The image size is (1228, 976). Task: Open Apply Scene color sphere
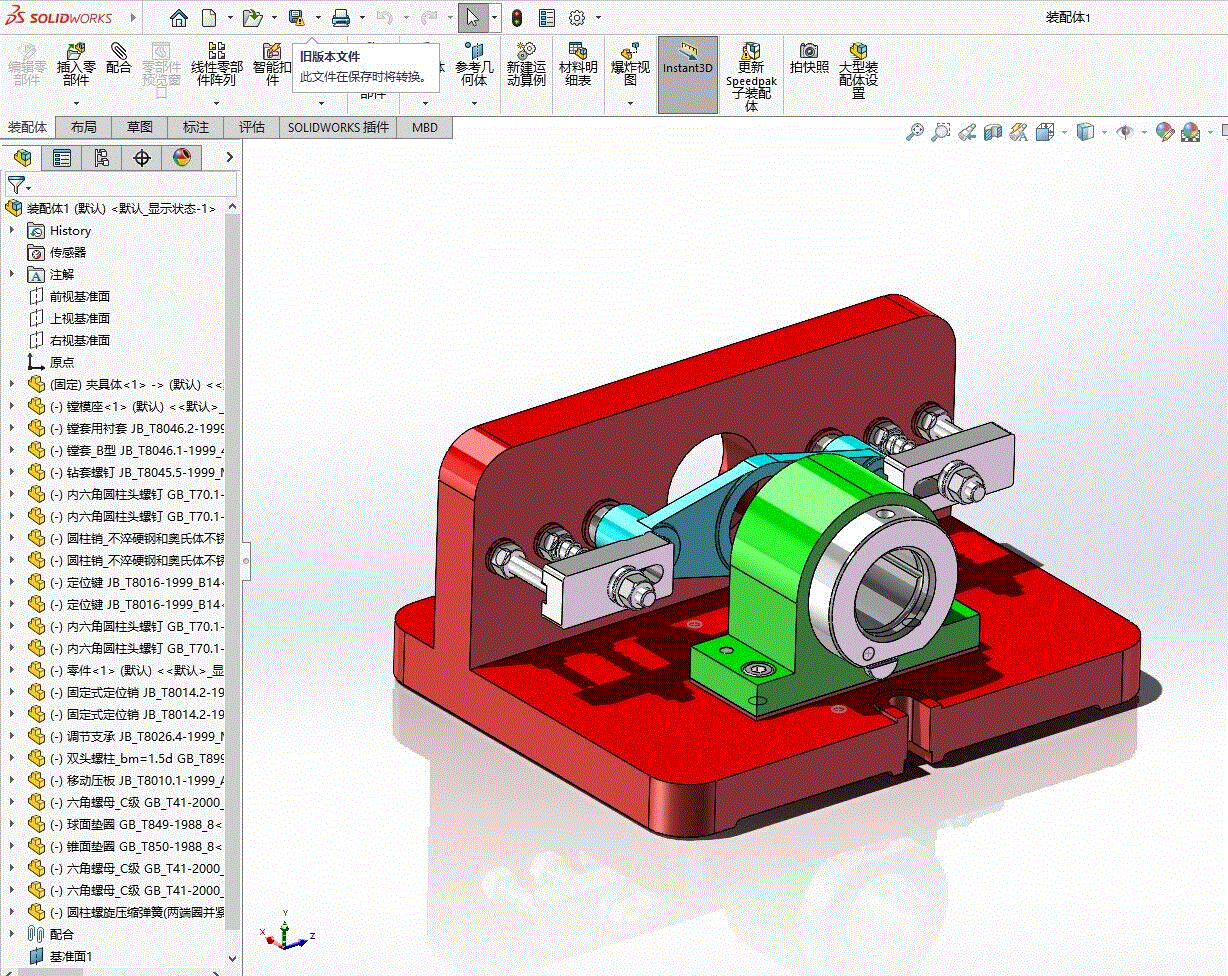1190,132
